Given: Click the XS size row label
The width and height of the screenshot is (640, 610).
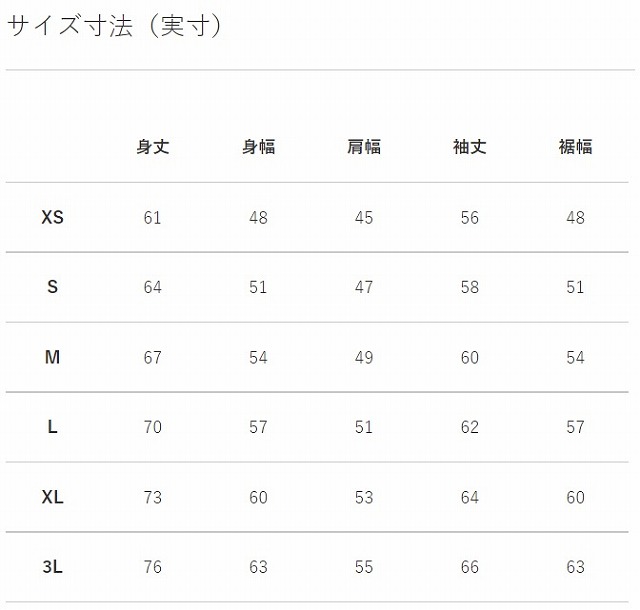Looking at the screenshot, I should (53, 217).
